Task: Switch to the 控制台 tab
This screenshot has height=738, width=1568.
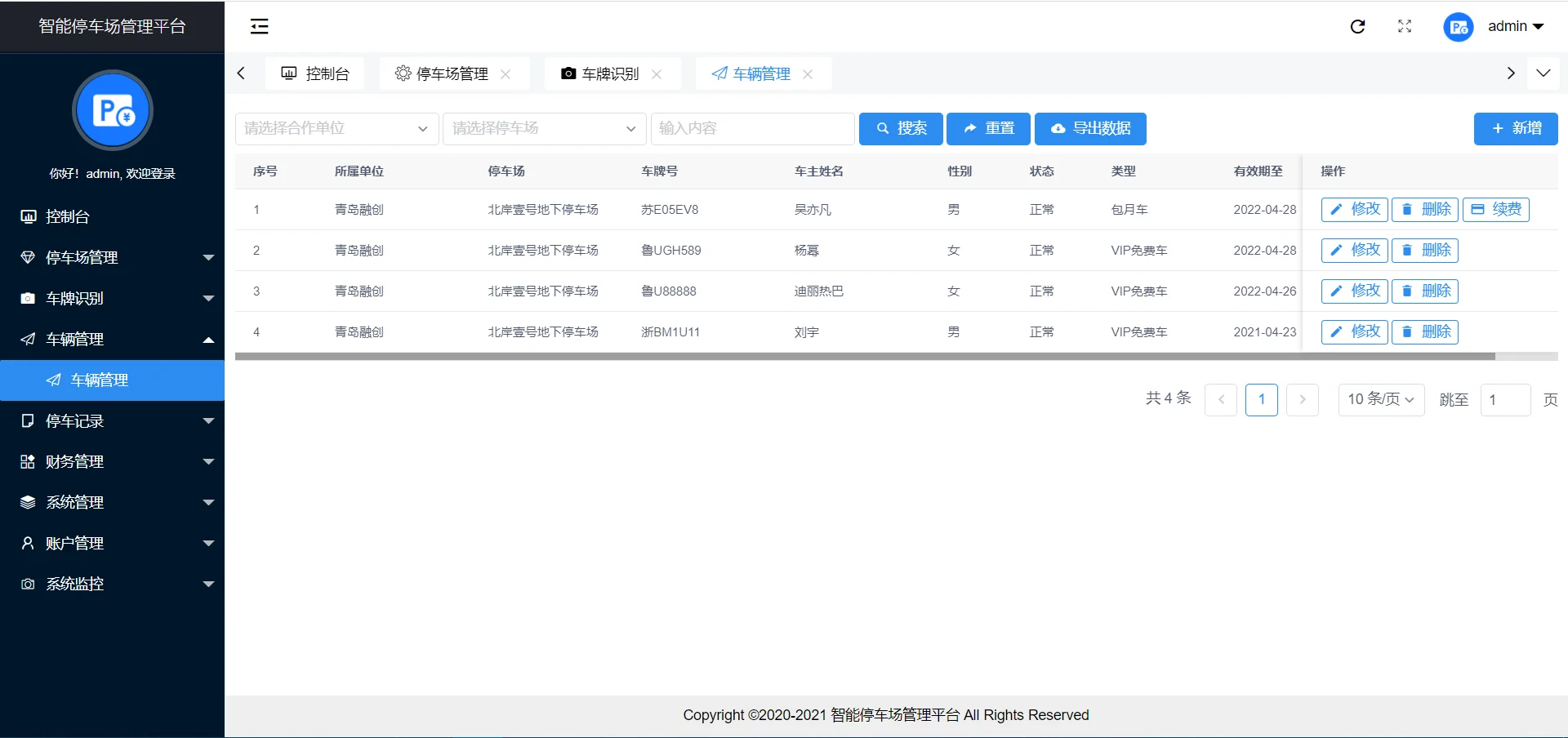Action: pos(315,74)
